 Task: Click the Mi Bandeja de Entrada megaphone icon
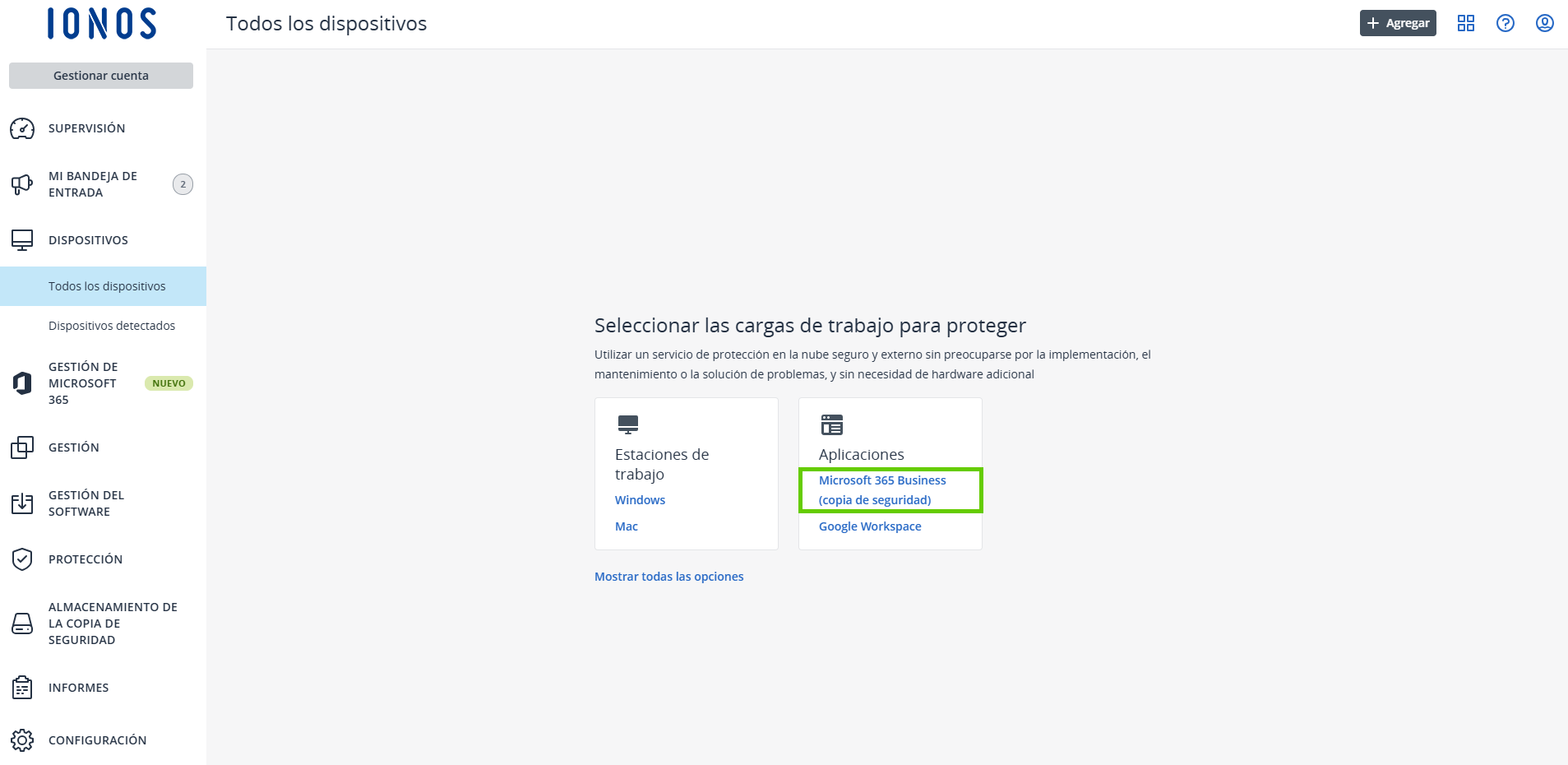tap(21, 184)
